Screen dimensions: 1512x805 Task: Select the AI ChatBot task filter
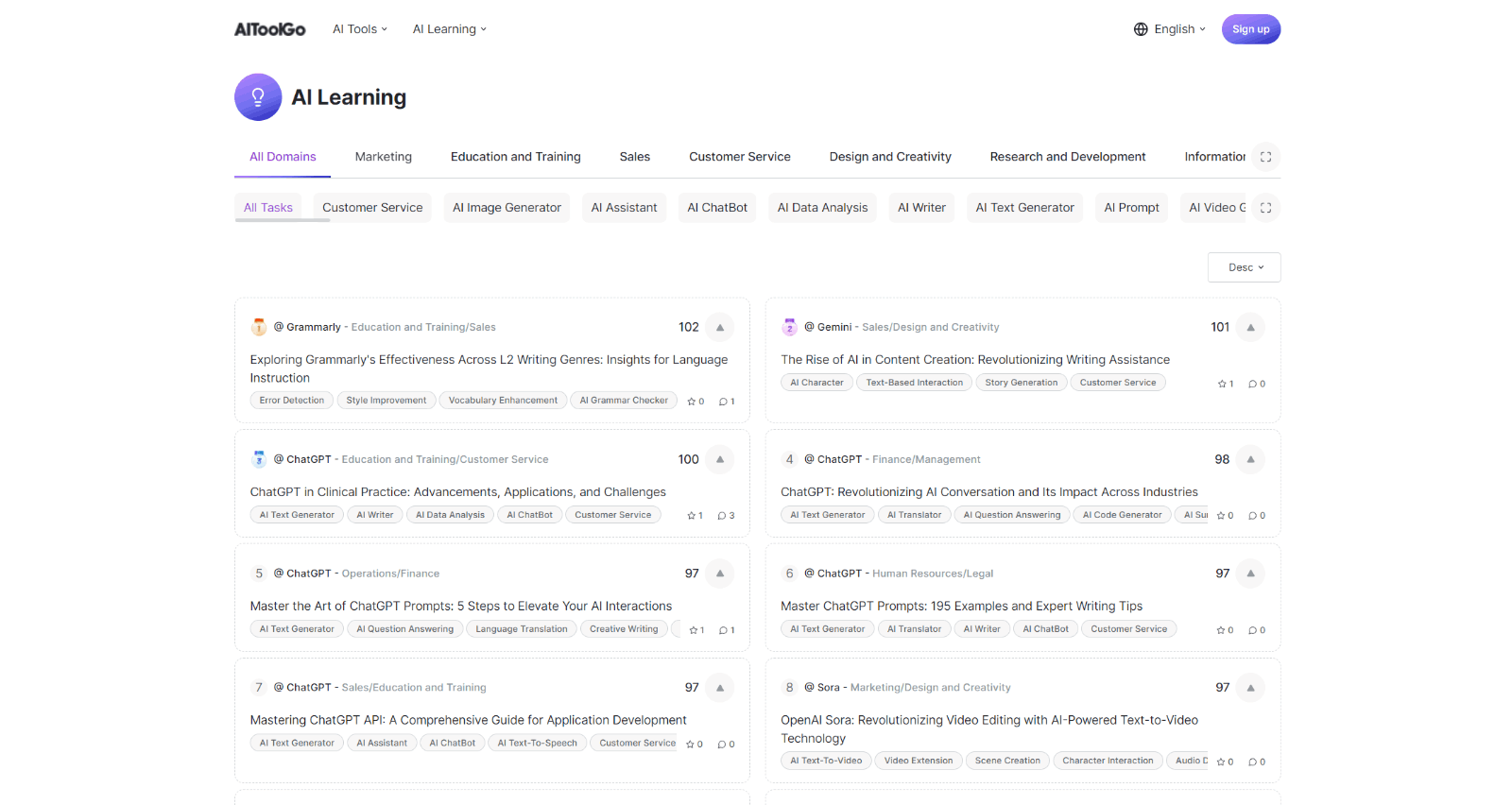[716, 208]
